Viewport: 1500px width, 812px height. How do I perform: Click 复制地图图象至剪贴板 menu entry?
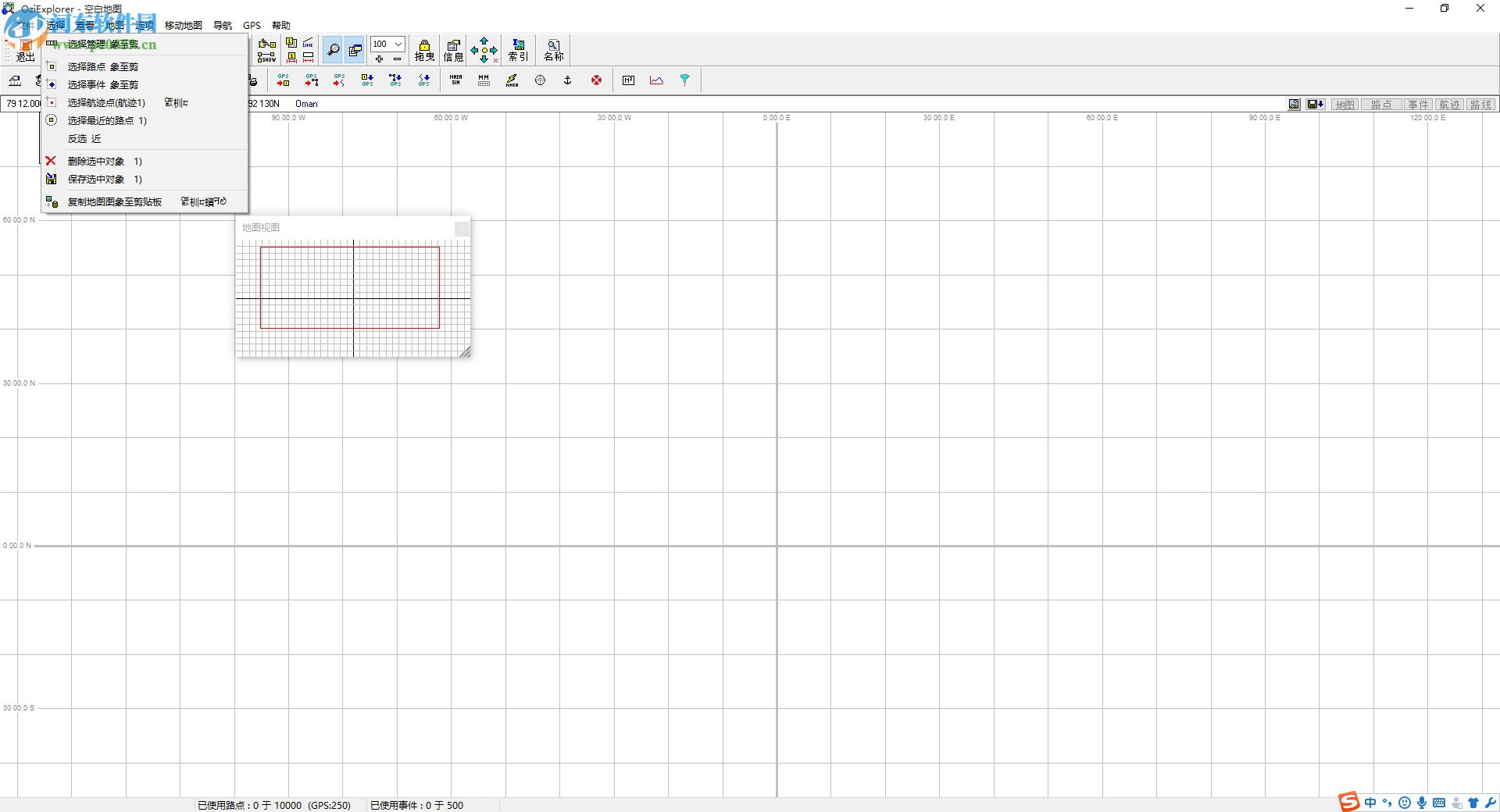pos(145,201)
